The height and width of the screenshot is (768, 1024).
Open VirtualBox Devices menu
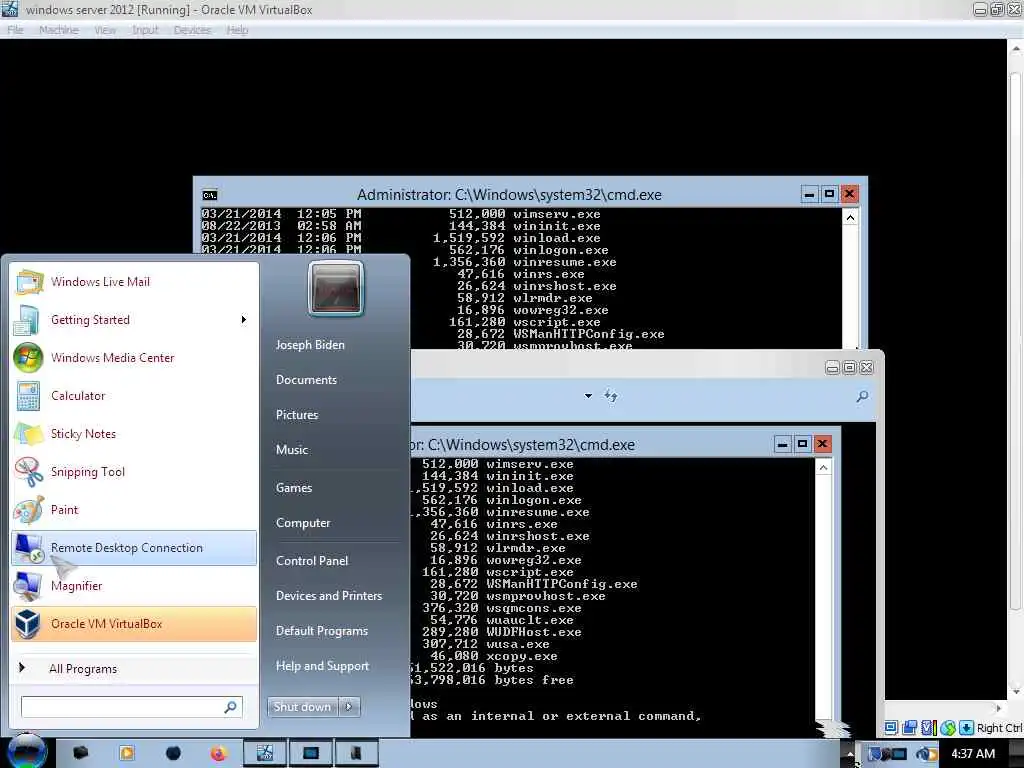point(193,30)
